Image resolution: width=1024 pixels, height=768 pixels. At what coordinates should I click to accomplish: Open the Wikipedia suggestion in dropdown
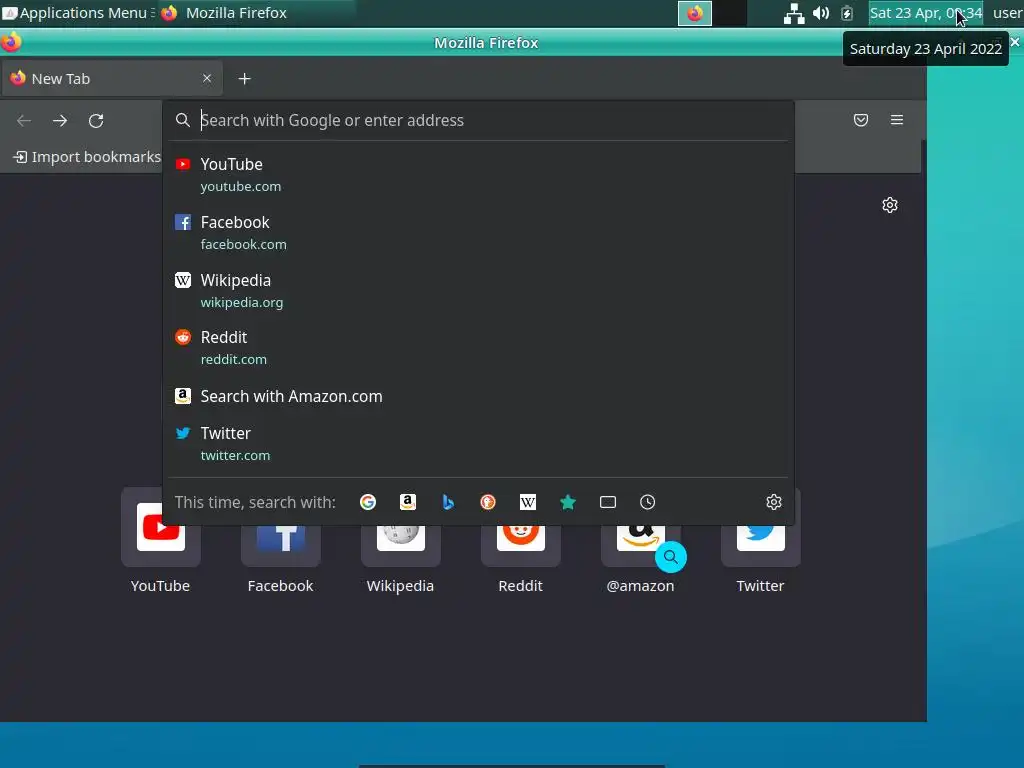478,291
